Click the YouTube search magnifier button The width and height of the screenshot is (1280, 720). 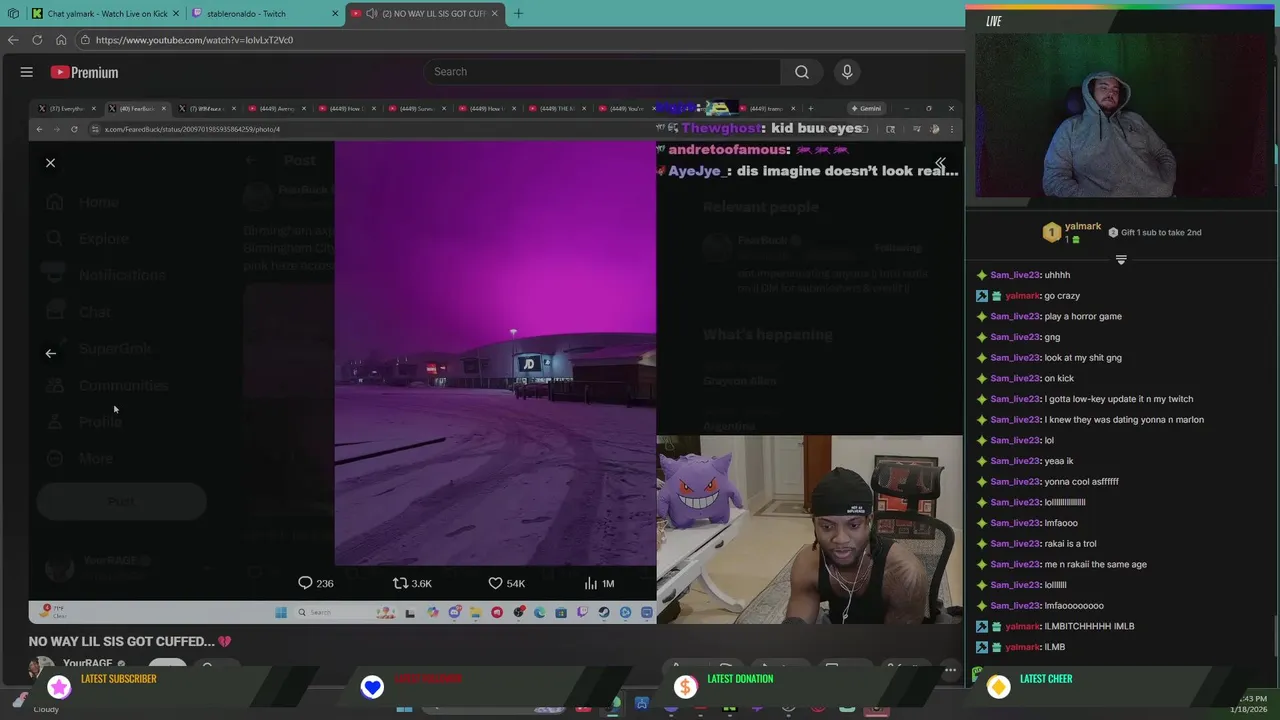(802, 72)
